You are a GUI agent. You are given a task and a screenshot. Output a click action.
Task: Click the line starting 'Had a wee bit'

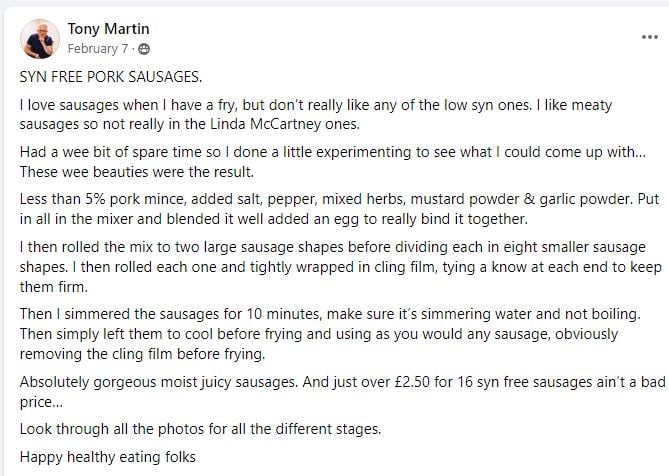[333, 152]
